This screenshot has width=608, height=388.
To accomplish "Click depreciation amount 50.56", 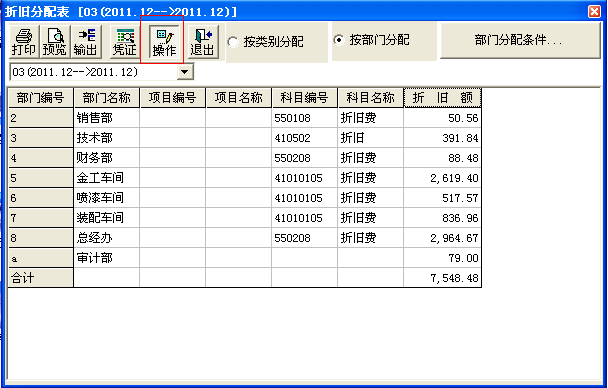I will pyautogui.click(x=442, y=118).
